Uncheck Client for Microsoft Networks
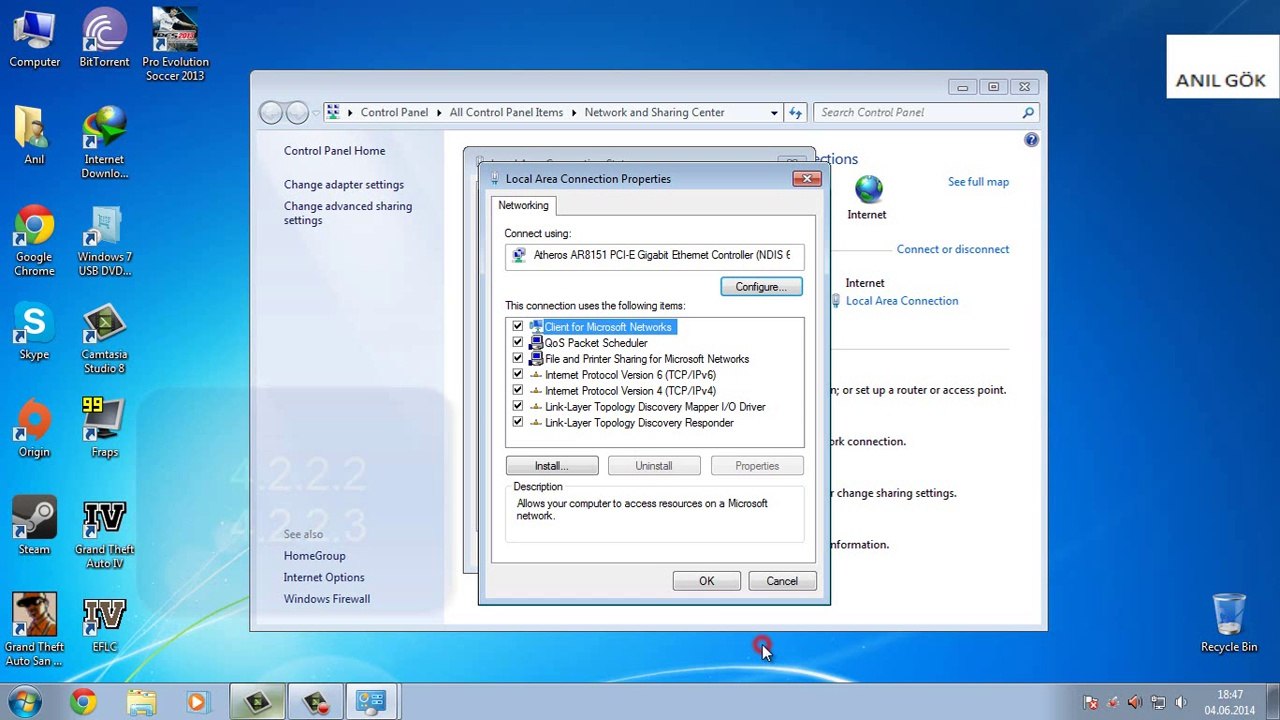The width and height of the screenshot is (1280, 720). pyautogui.click(x=517, y=327)
